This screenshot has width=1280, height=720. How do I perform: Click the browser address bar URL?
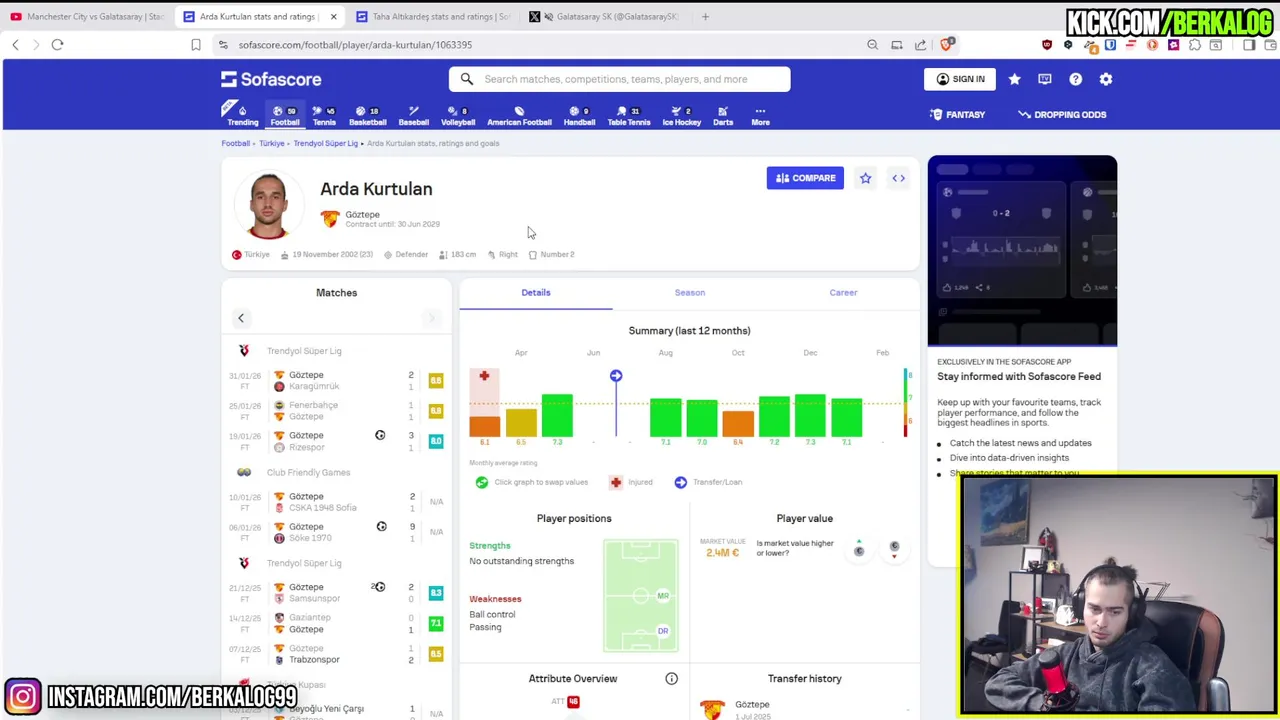(355, 44)
